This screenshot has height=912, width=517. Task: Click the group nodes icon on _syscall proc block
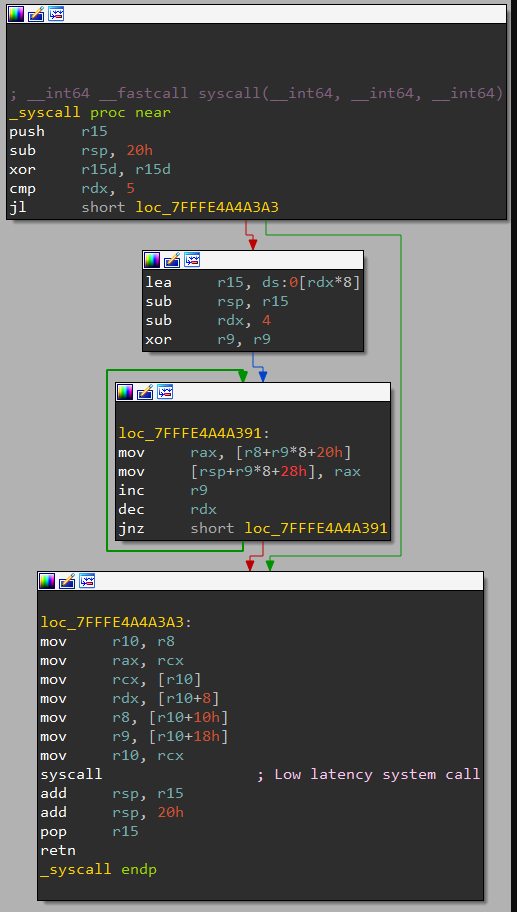(56, 14)
